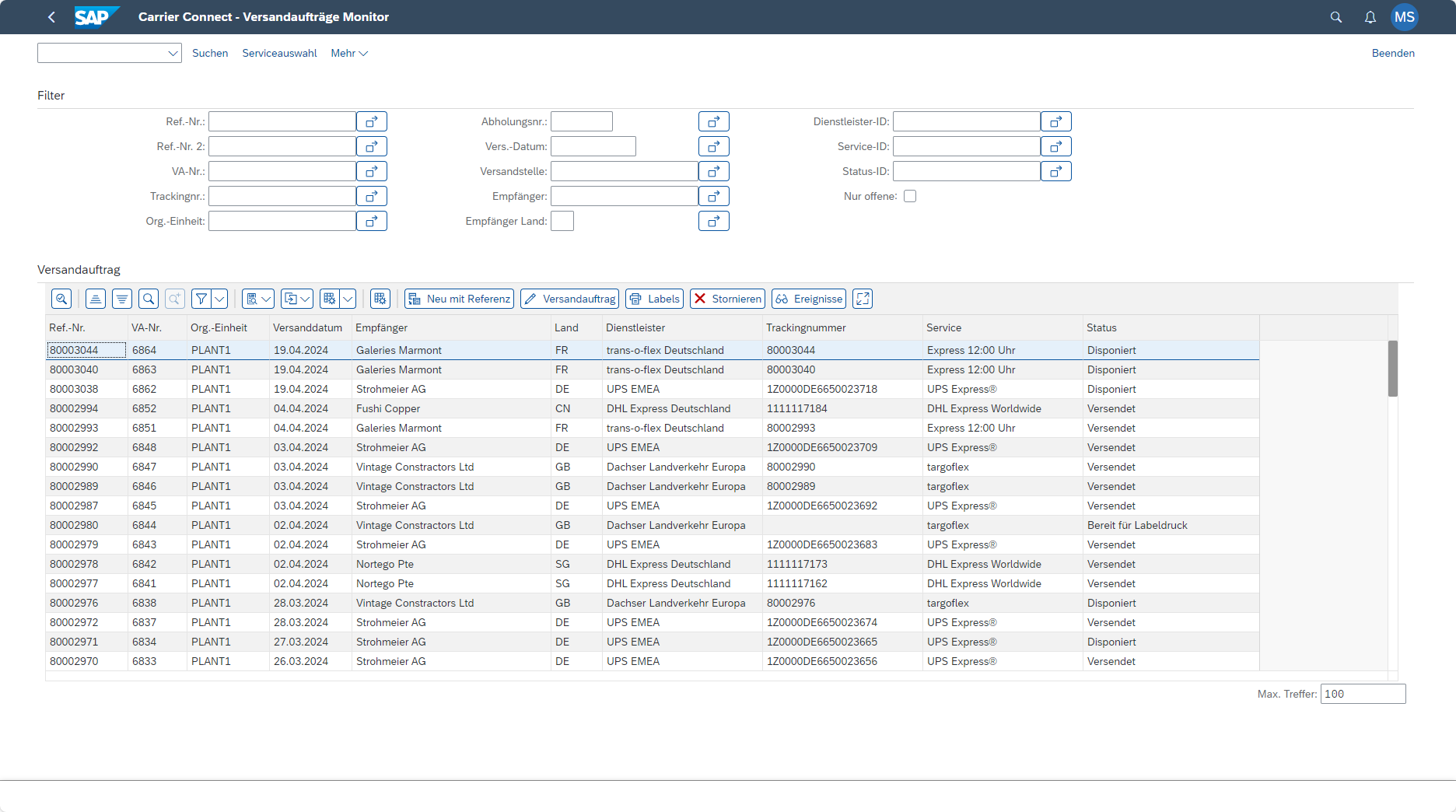The image size is (1456, 812).
Task: Enable the Nur offene checkbox
Action: (x=910, y=196)
